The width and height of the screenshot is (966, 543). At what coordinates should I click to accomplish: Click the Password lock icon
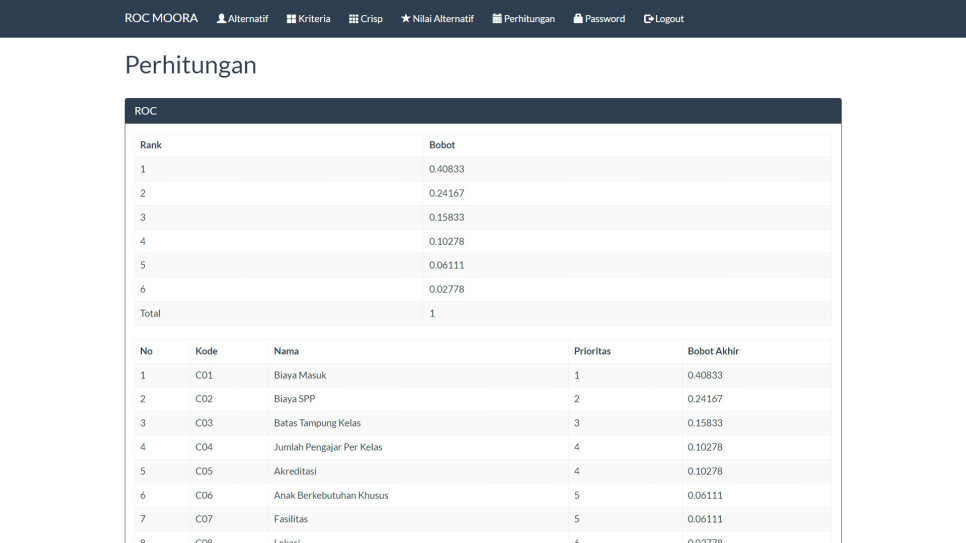click(578, 18)
